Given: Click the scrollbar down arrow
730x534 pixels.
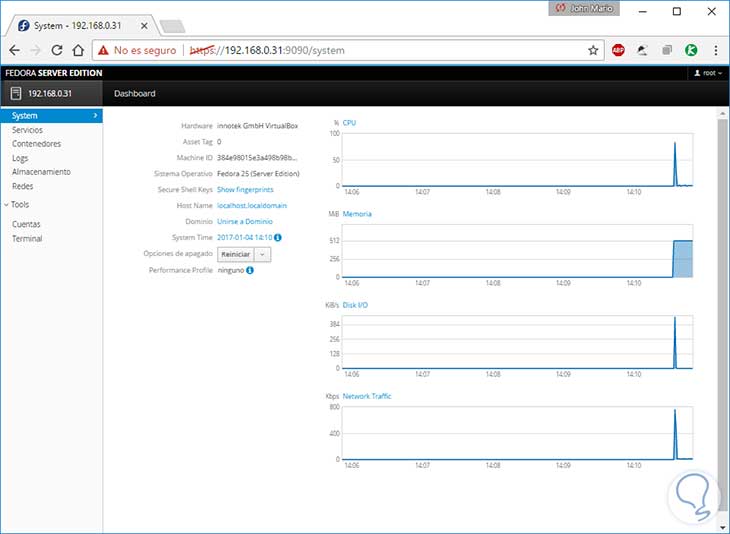Looking at the screenshot, I should pyautogui.click(x=723, y=528).
